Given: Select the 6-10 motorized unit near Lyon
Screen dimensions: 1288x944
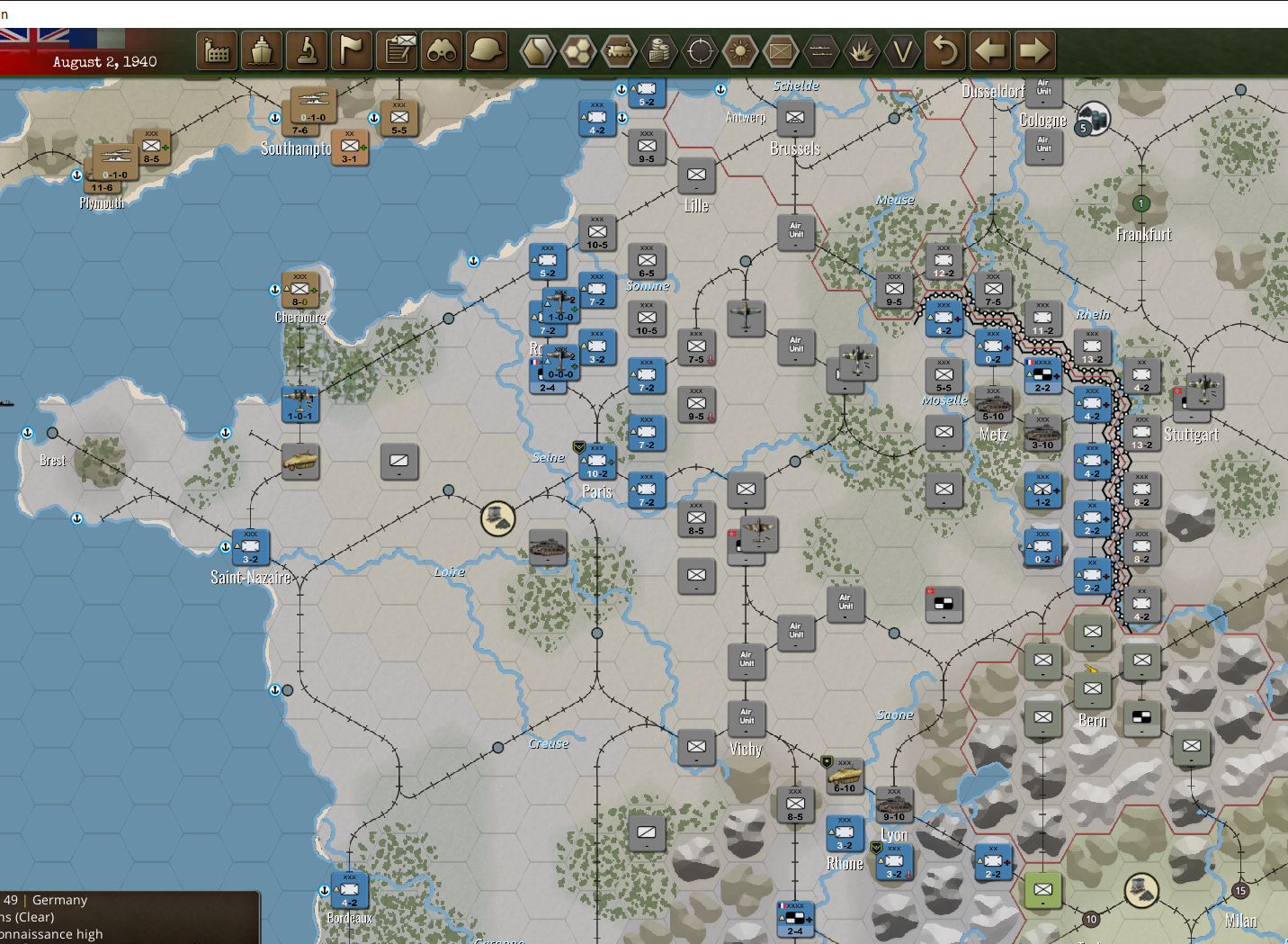Looking at the screenshot, I should 845,777.
